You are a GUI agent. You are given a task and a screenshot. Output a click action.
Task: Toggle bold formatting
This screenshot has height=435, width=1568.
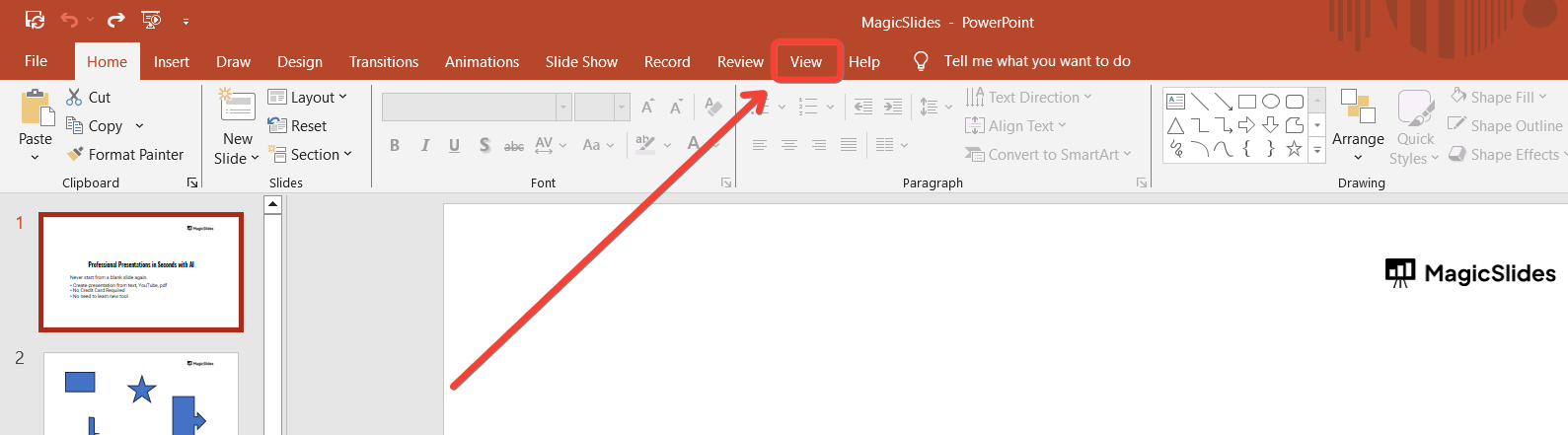pyautogui.click(x=395, y=145)
